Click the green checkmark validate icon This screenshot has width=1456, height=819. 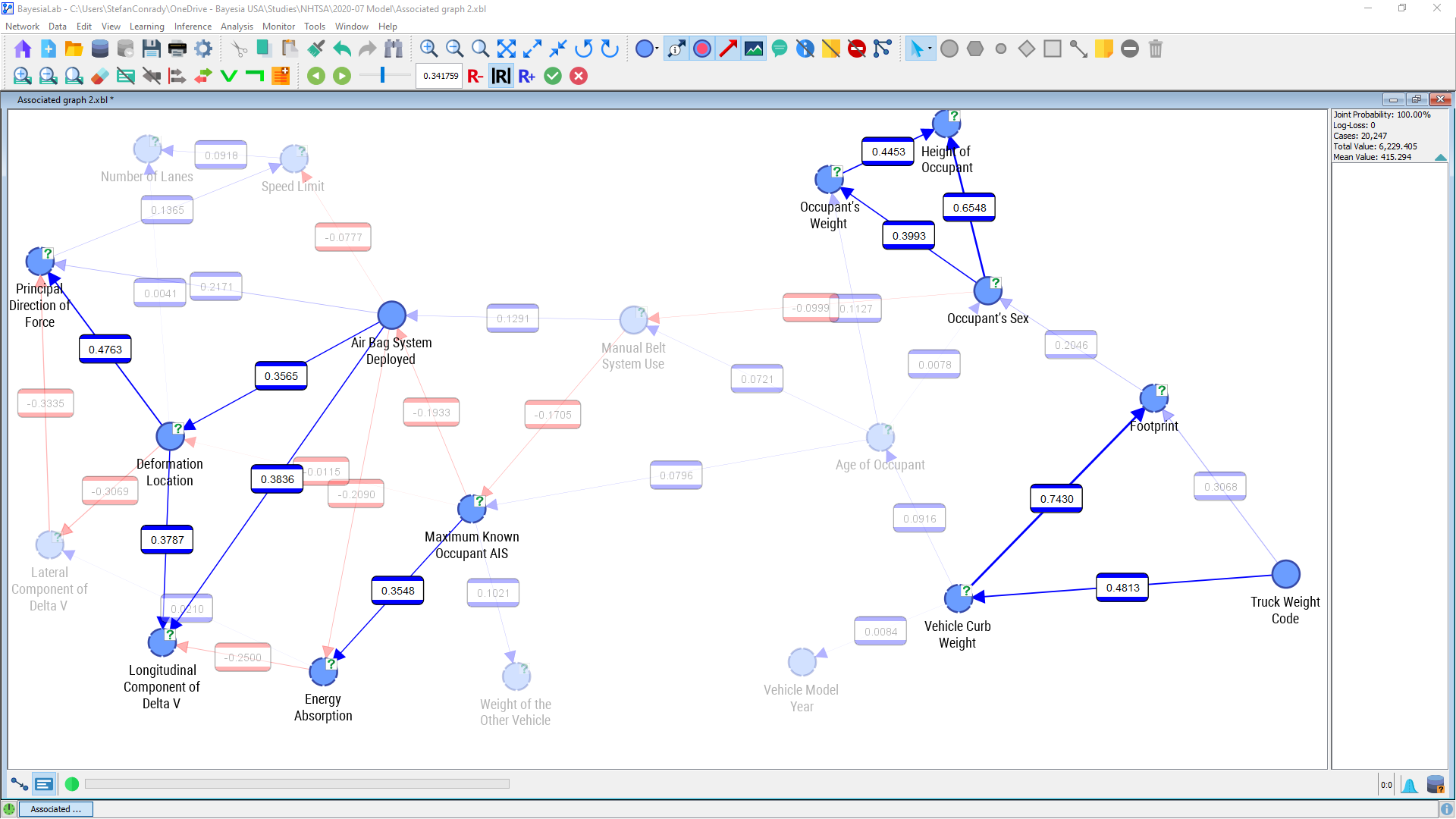(x=553, y=76)
